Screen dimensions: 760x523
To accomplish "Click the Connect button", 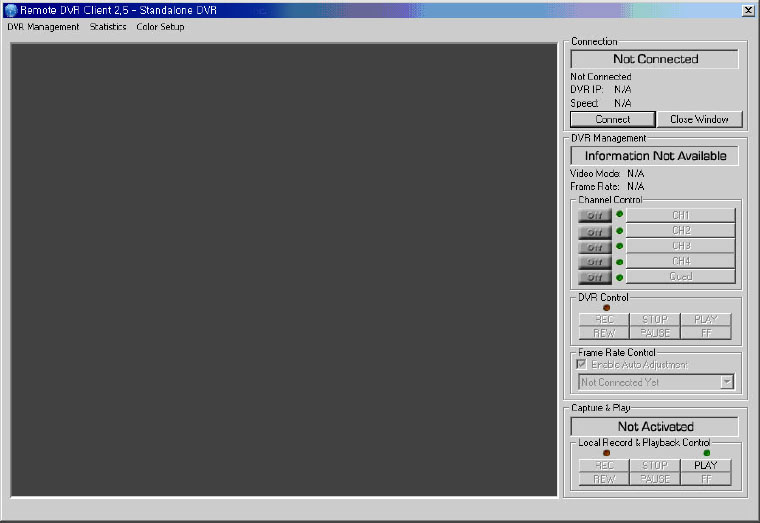I will point(612,119).
